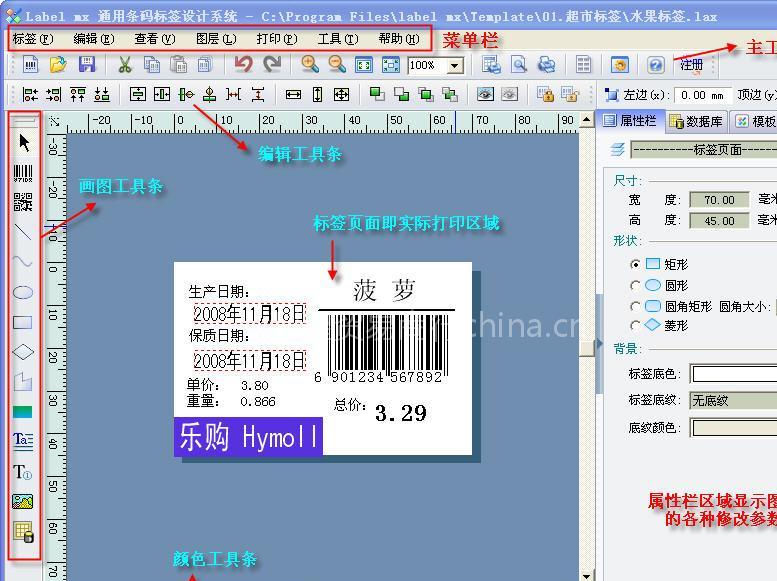
Task: Cut selection with the scissors icon
Action: (x=125, y=65)
